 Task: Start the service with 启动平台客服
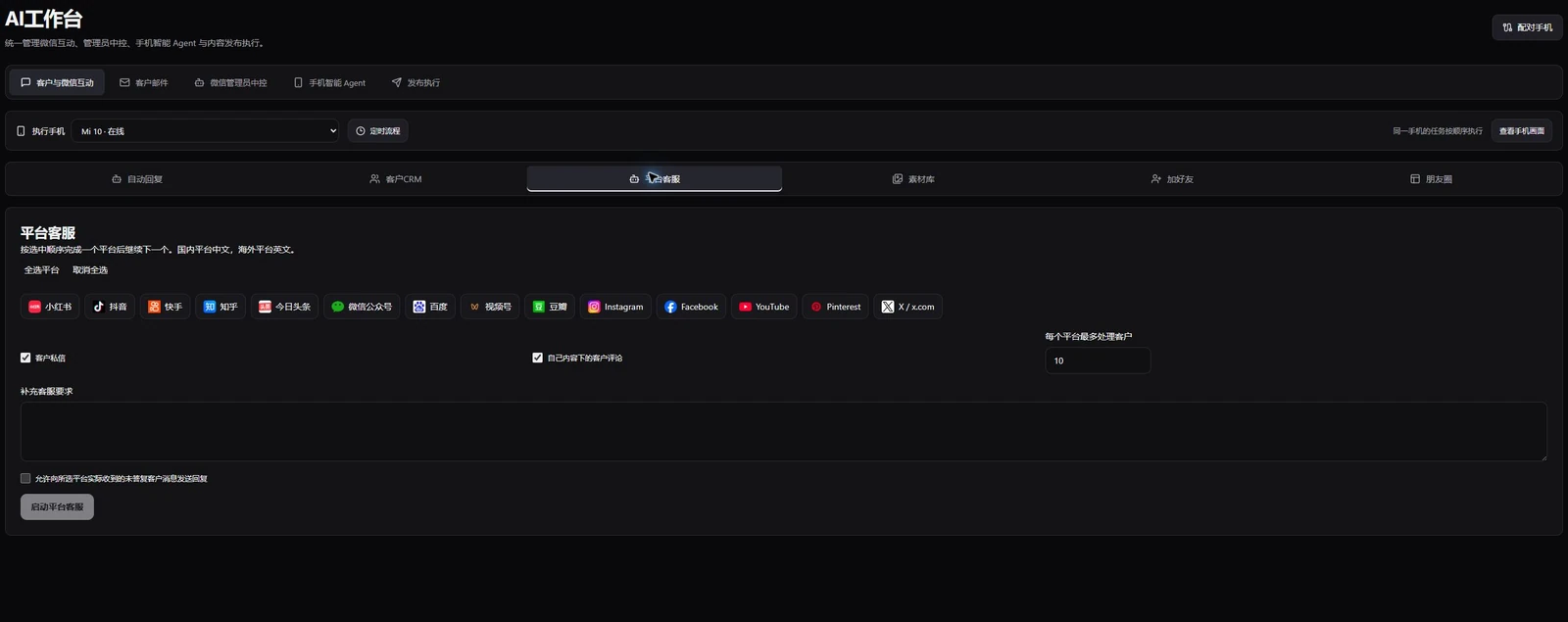57,506
